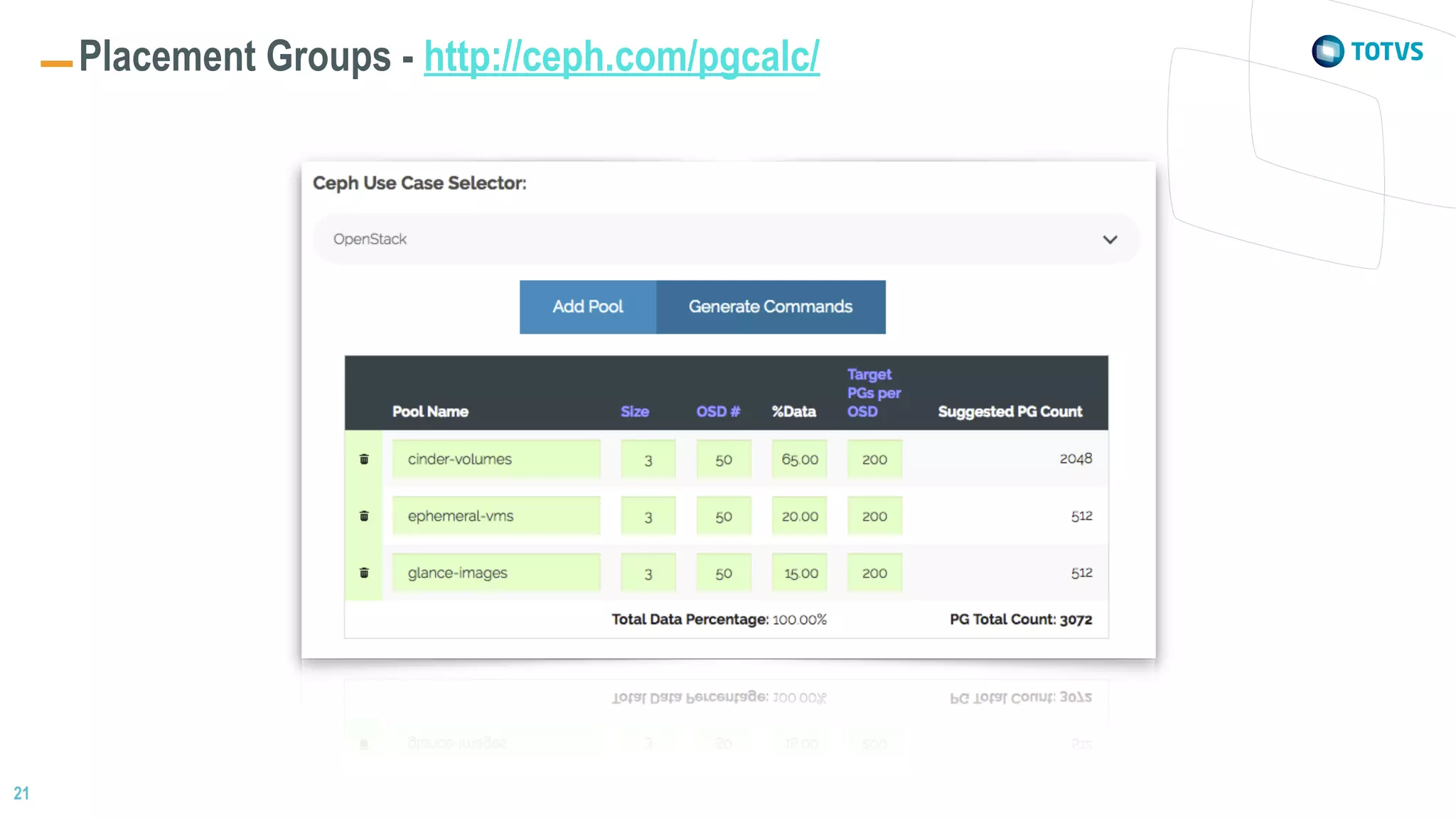This screenshot has width=1456, height=820.
Task: Edit the cinder-volumes pool name field
Action: [496, 459]
